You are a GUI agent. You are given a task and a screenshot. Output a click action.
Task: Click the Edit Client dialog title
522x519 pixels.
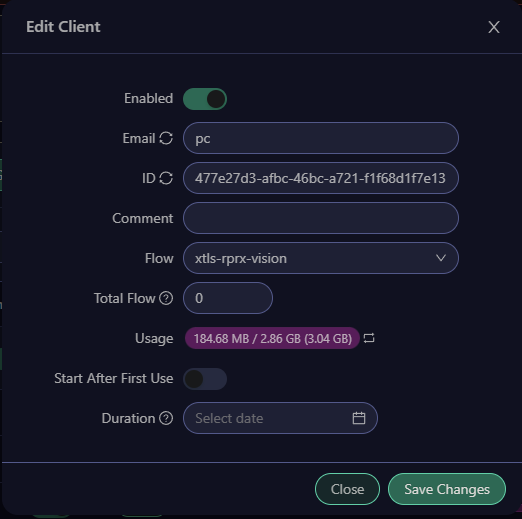[x=63, y=27]
